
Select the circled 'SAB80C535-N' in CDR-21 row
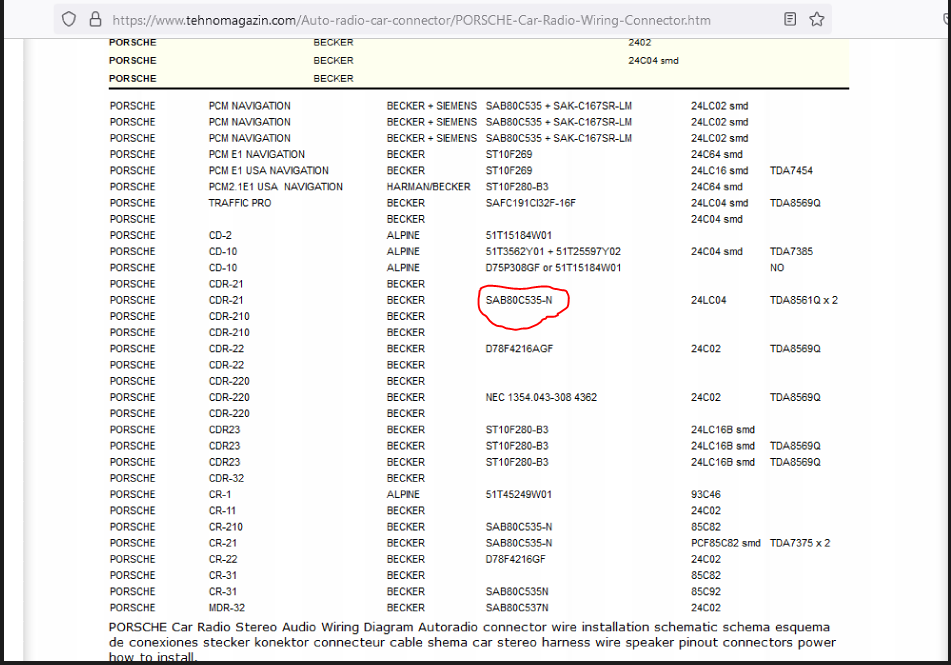519,300
